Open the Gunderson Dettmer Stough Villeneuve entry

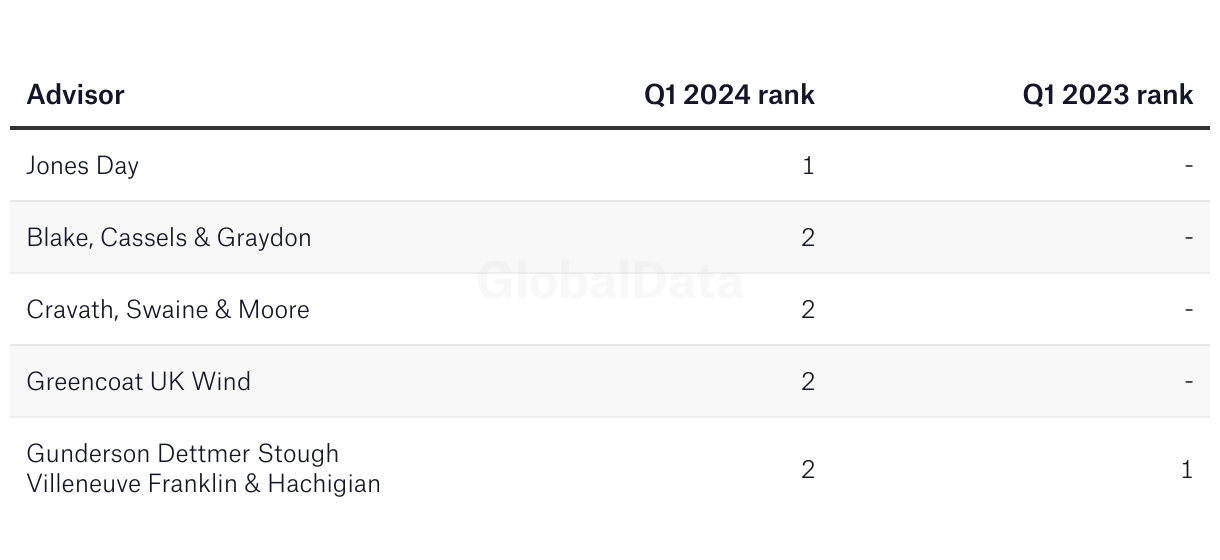coord(204,468)
